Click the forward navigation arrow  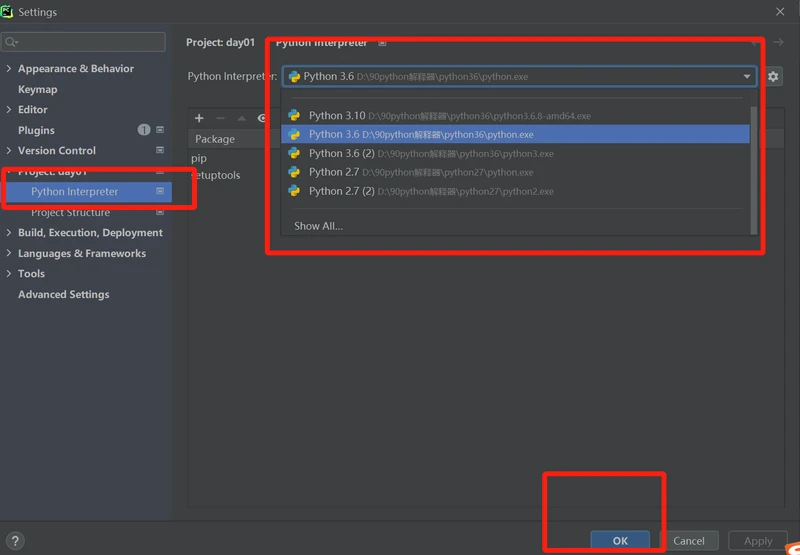tap(778, 43)
